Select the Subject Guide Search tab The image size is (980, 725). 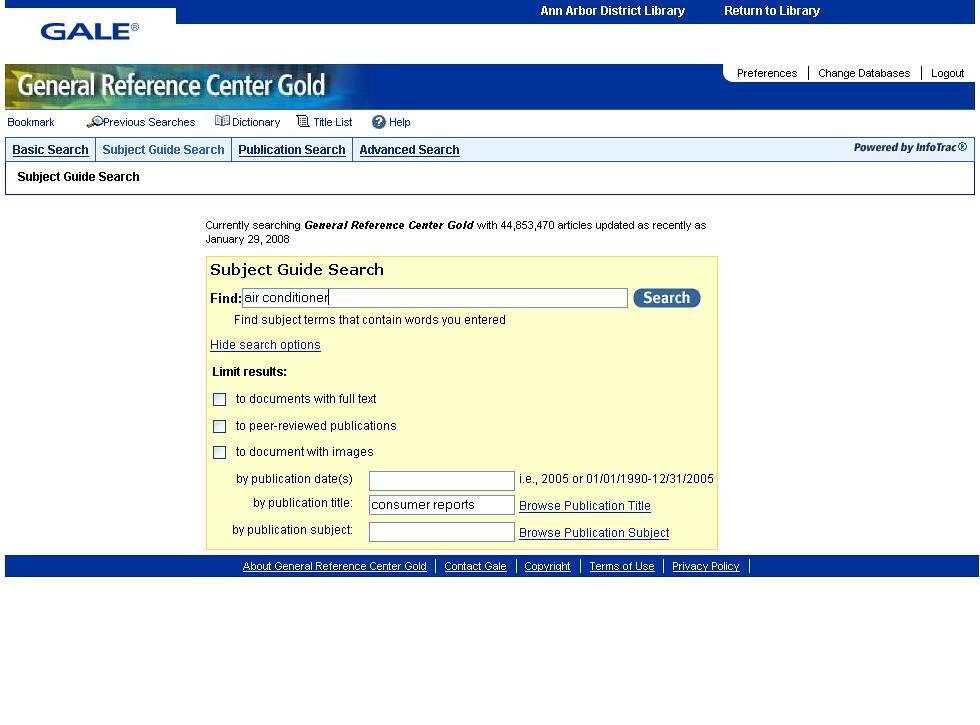point(163,150)
